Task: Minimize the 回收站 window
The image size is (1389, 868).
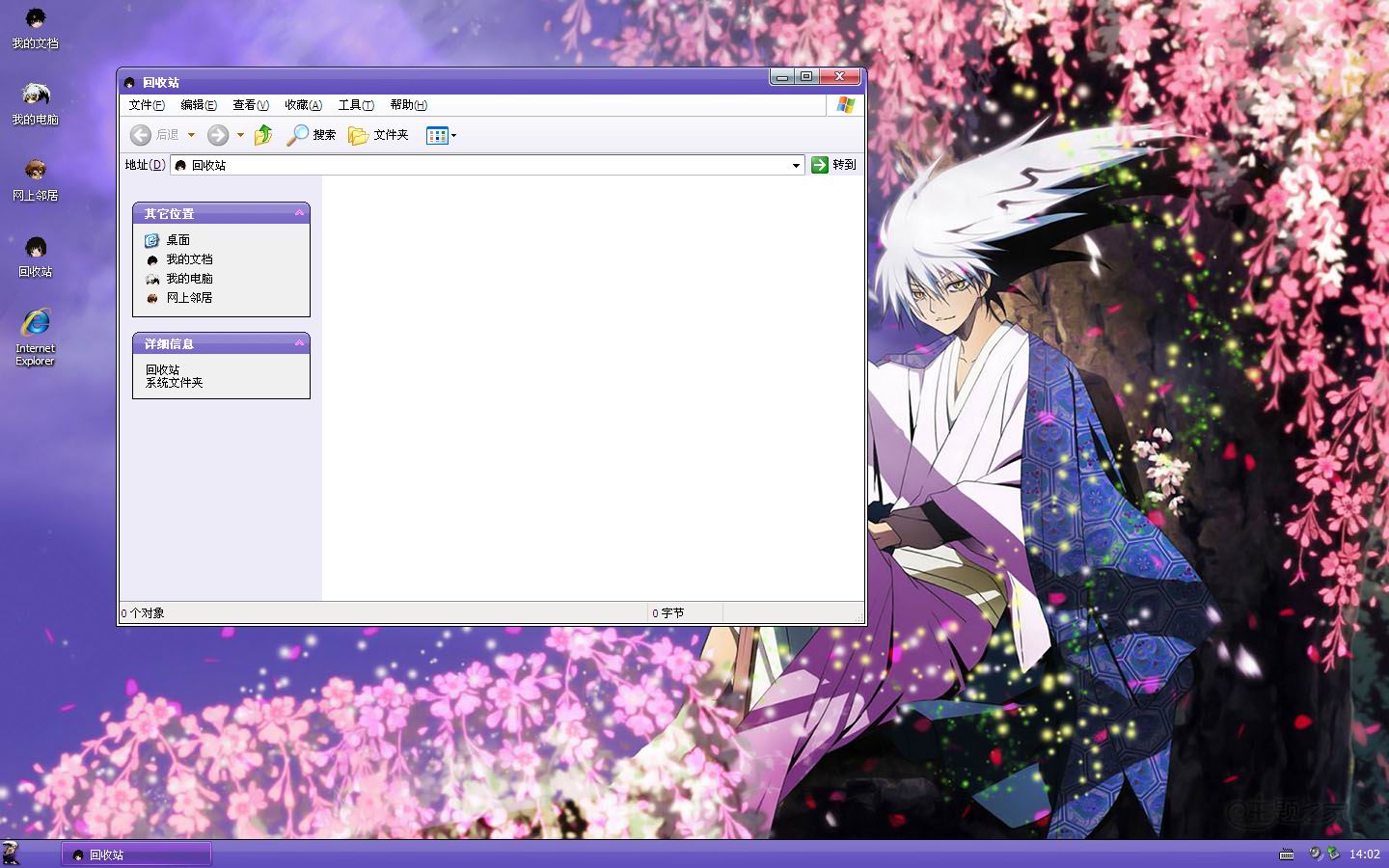Action: coord(783,76)
